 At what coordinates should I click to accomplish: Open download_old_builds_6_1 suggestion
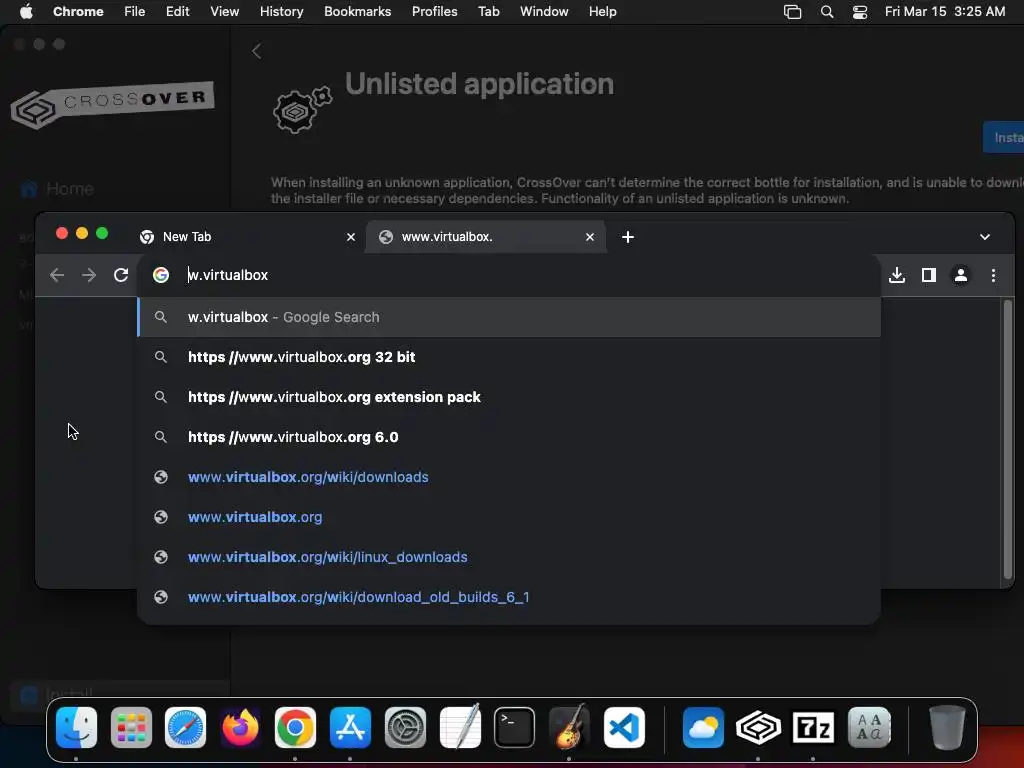[x=509, y=597]
